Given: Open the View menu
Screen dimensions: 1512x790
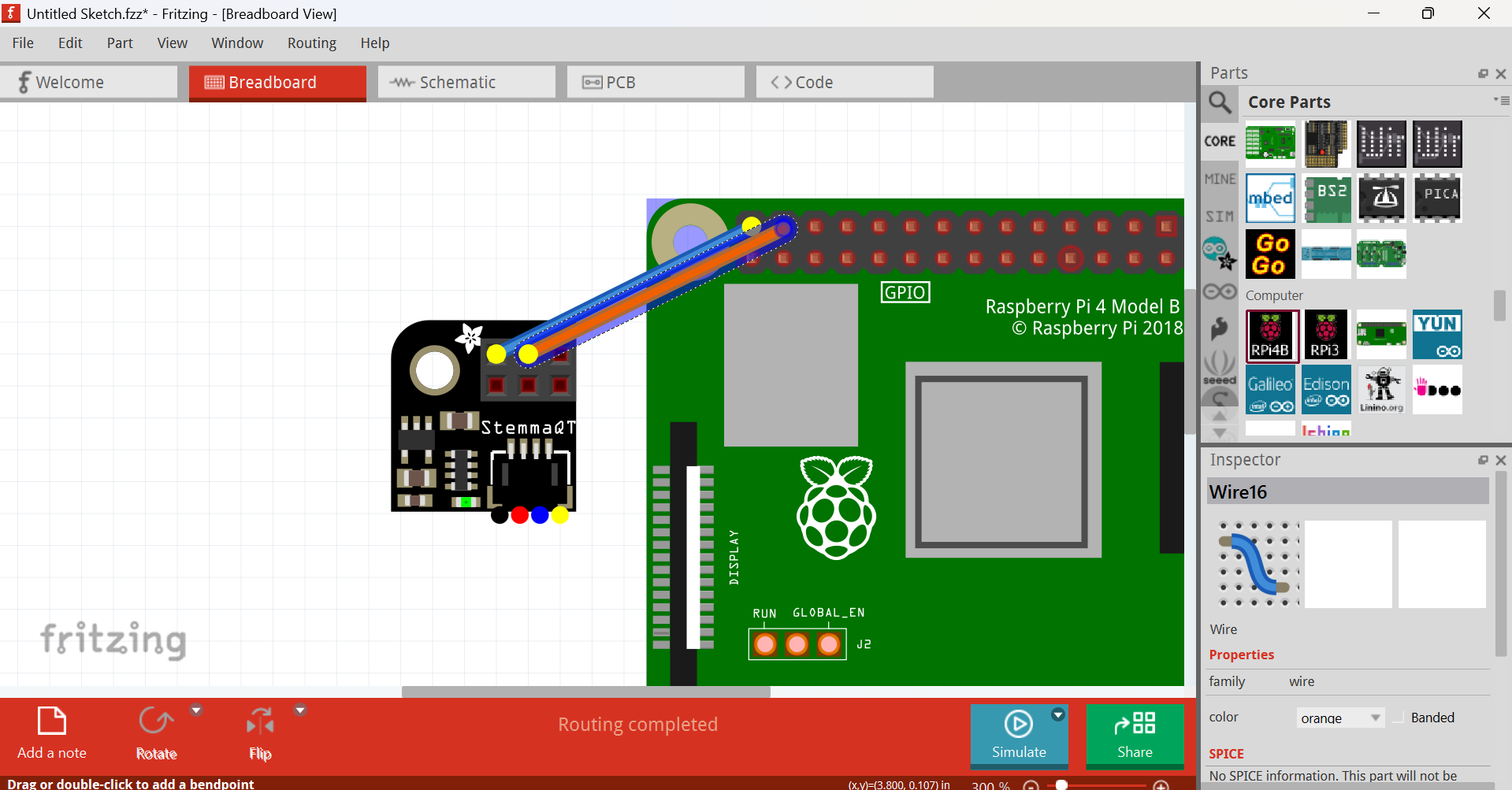Looking at the screenshot, I should pos(172,43).
